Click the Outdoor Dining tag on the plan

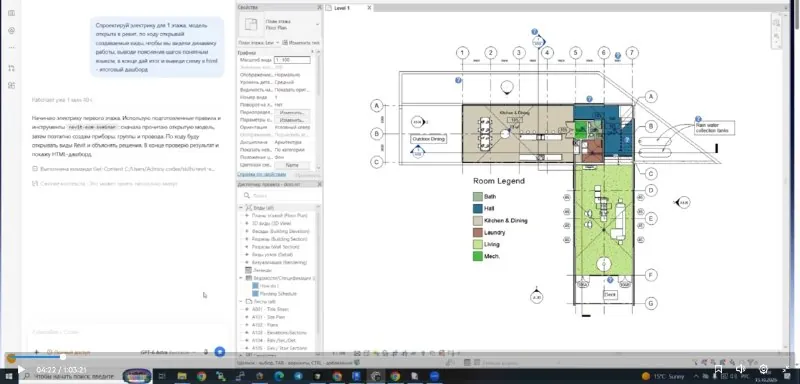429,139
